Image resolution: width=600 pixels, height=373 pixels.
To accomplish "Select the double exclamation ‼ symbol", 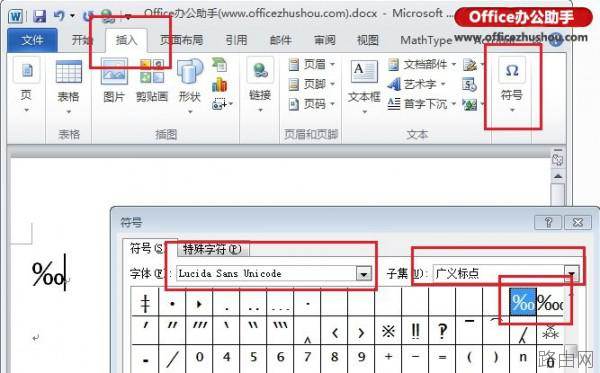I will 415,331.
